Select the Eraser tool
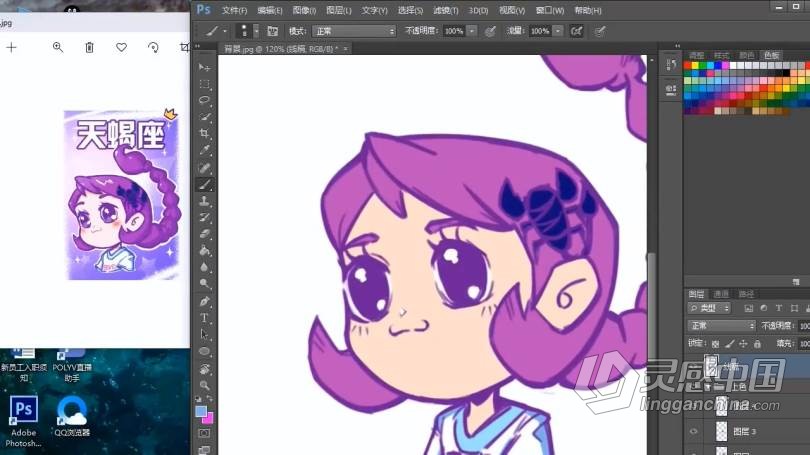 tap(205, 234)
